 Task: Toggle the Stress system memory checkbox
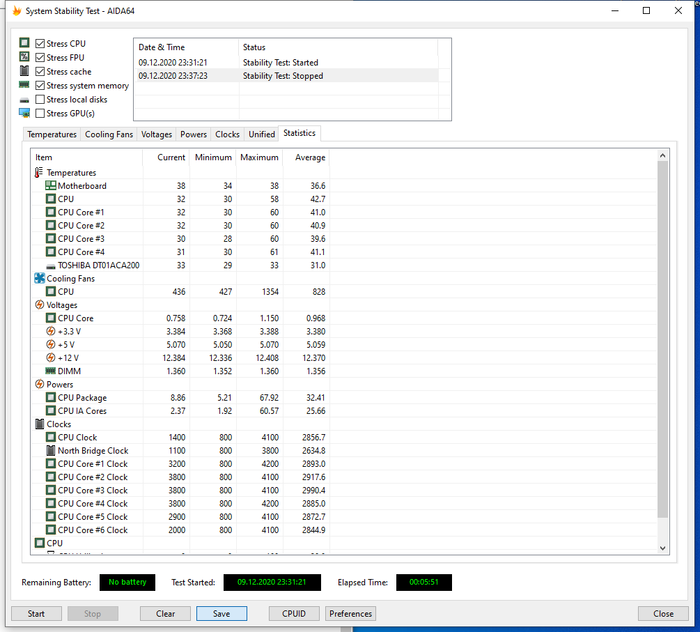[x=40, y=85]
